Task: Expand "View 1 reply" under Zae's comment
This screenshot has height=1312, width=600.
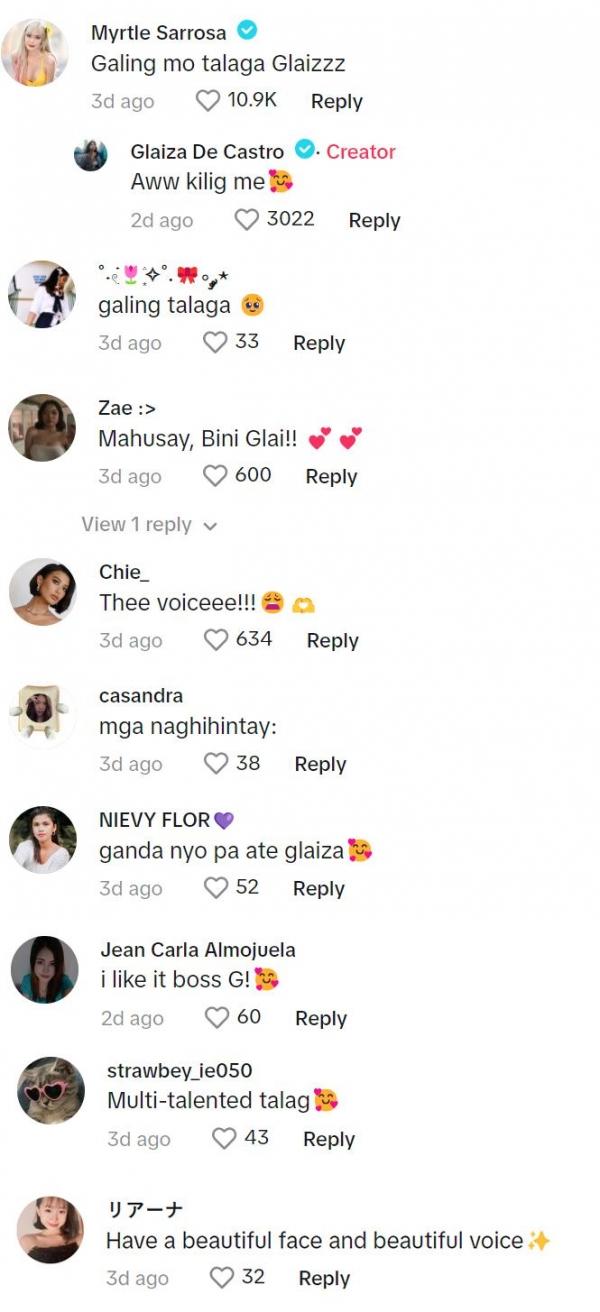Action: tap(136, 525)
